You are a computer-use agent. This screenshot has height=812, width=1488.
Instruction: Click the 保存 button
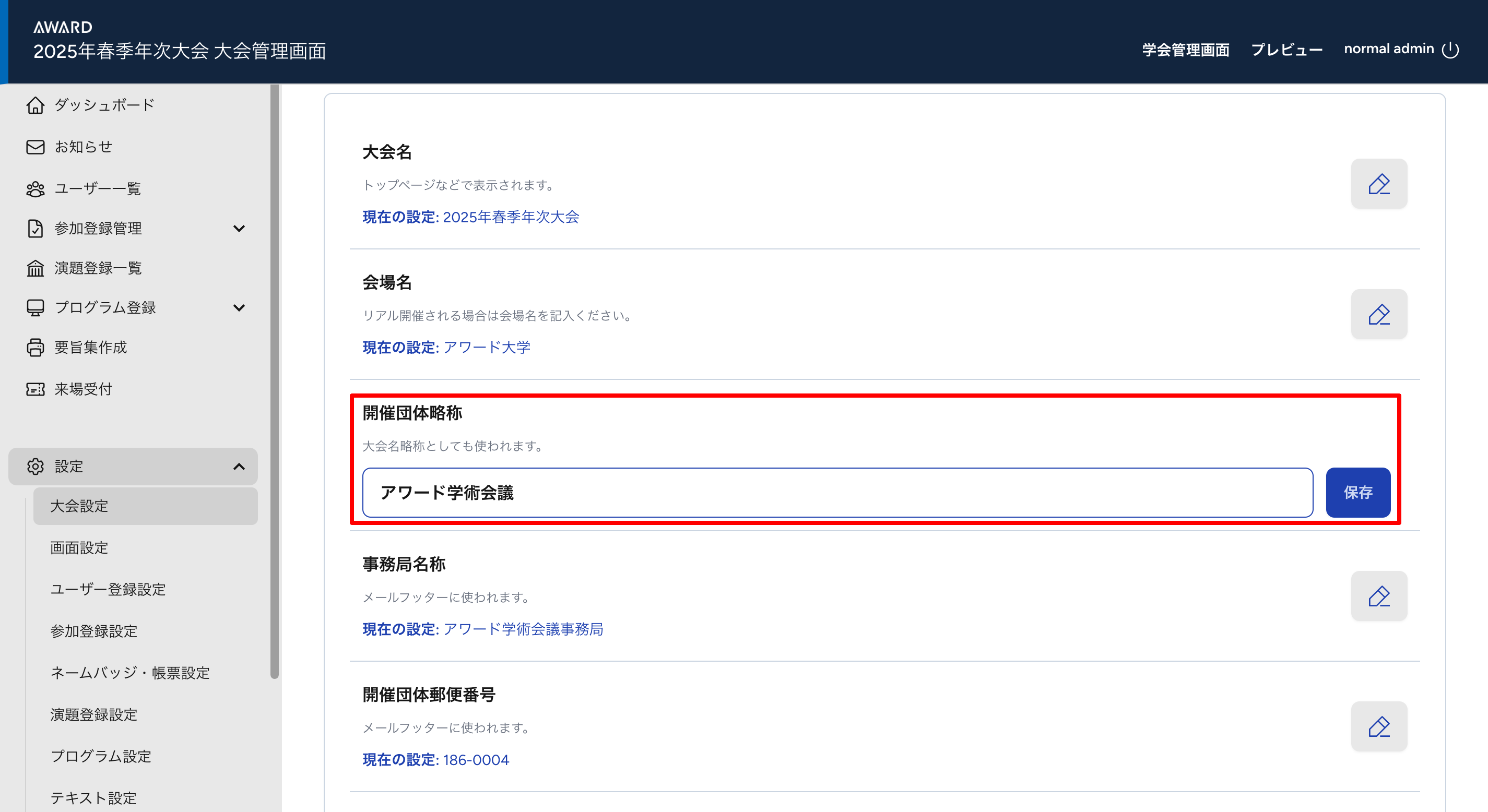coord(1357,493)
